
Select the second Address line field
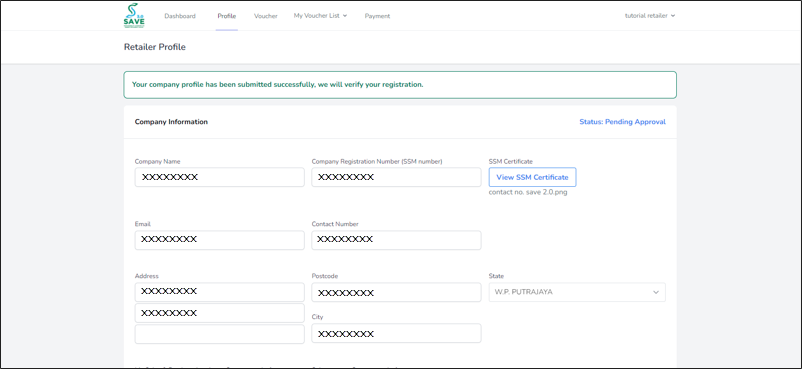[x=219, y=313]
